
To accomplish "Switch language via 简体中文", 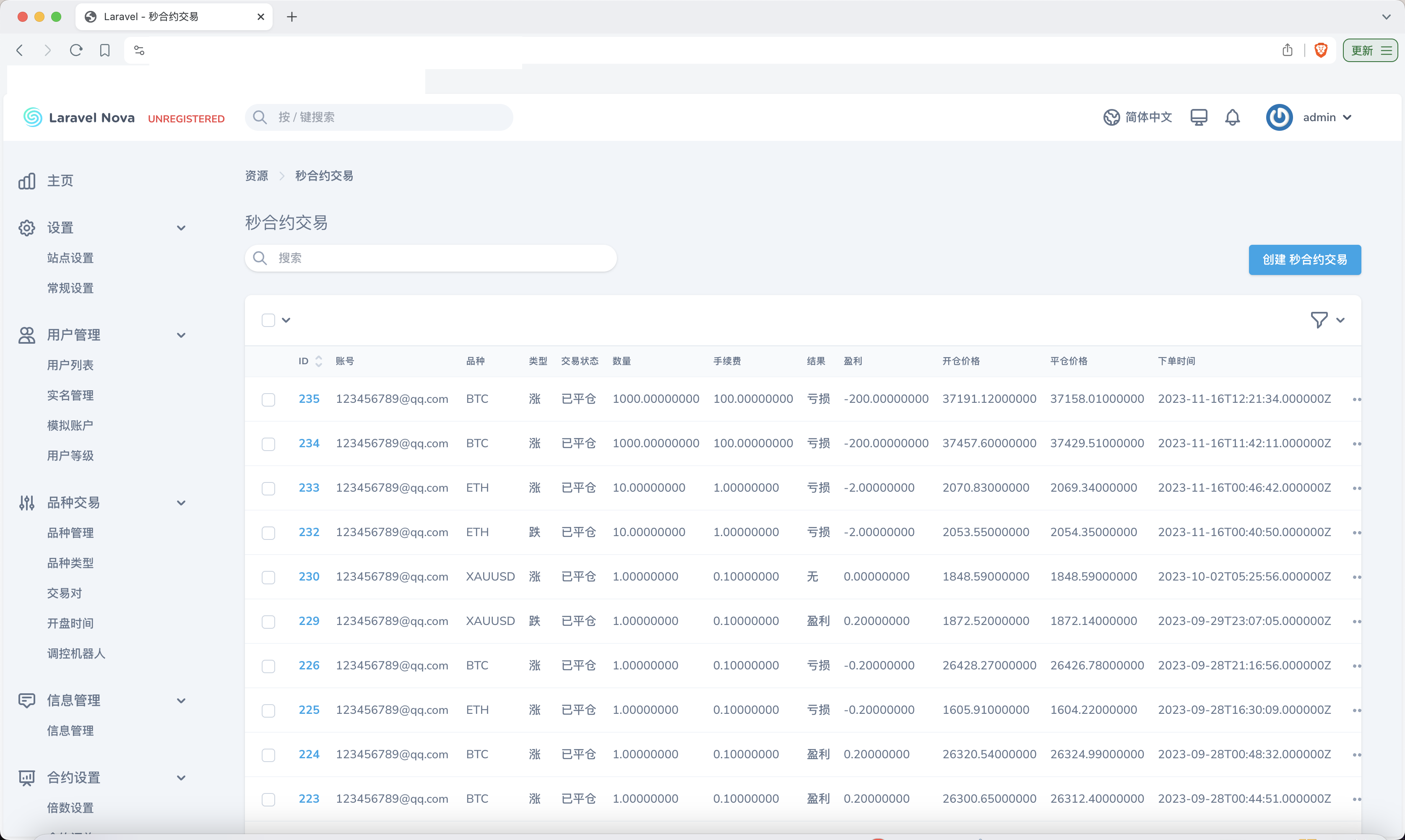I will tap(1148, 117).
